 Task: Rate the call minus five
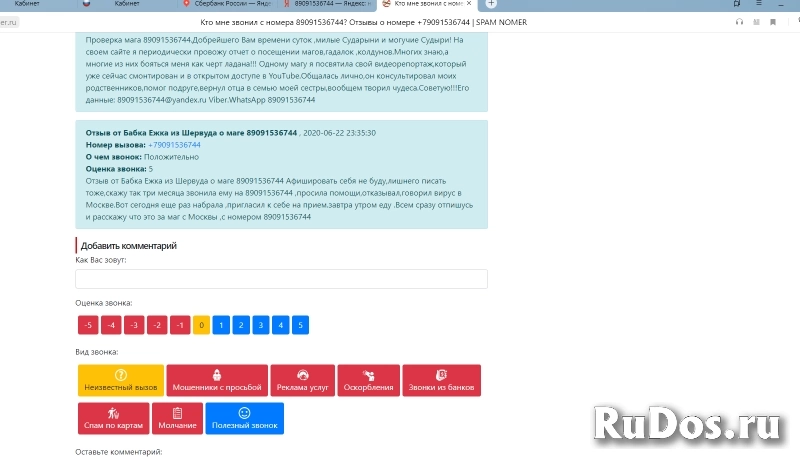[x=88, y=325]
